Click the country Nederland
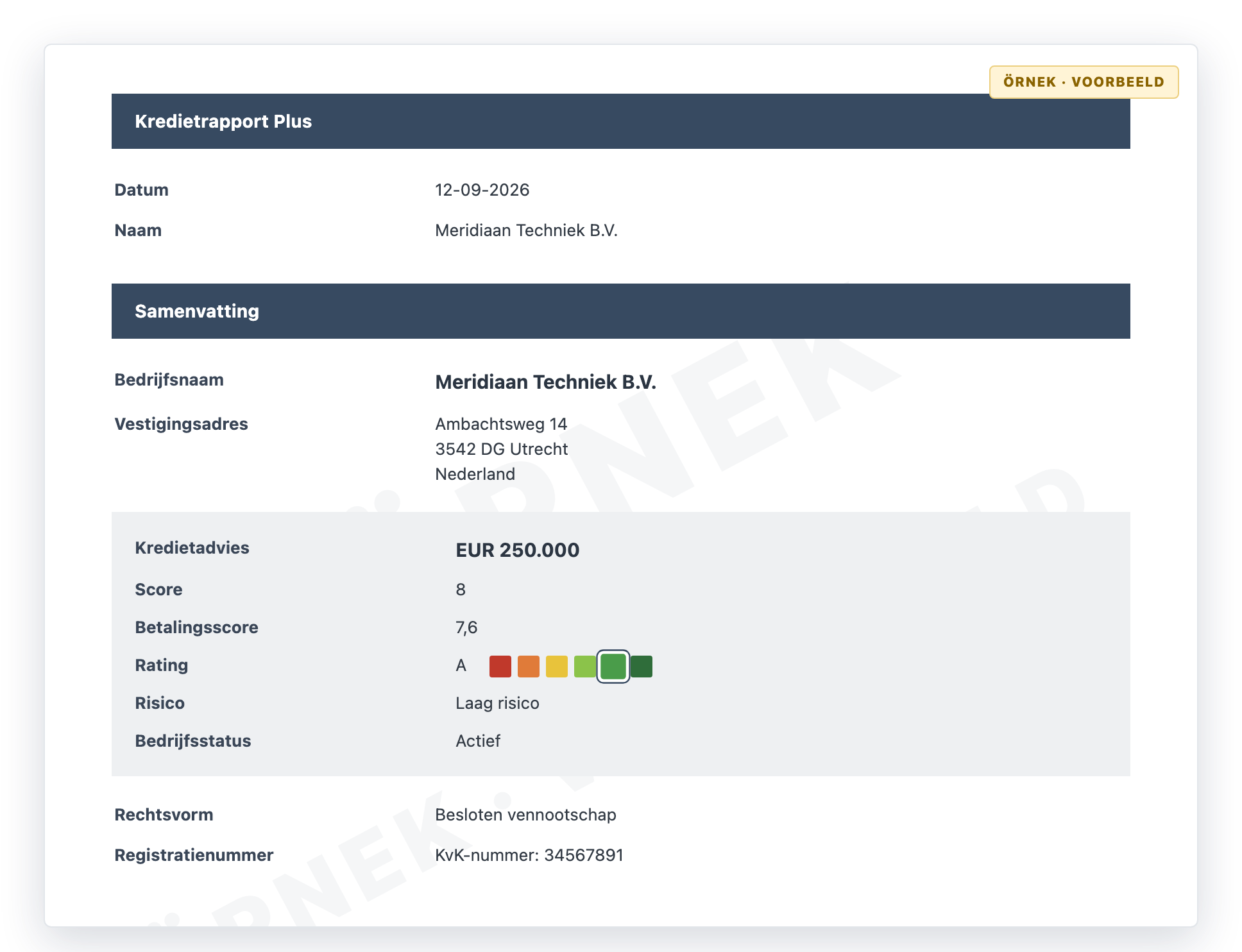The height and width of the screenshot is (952, 1242). pos(475,474)
